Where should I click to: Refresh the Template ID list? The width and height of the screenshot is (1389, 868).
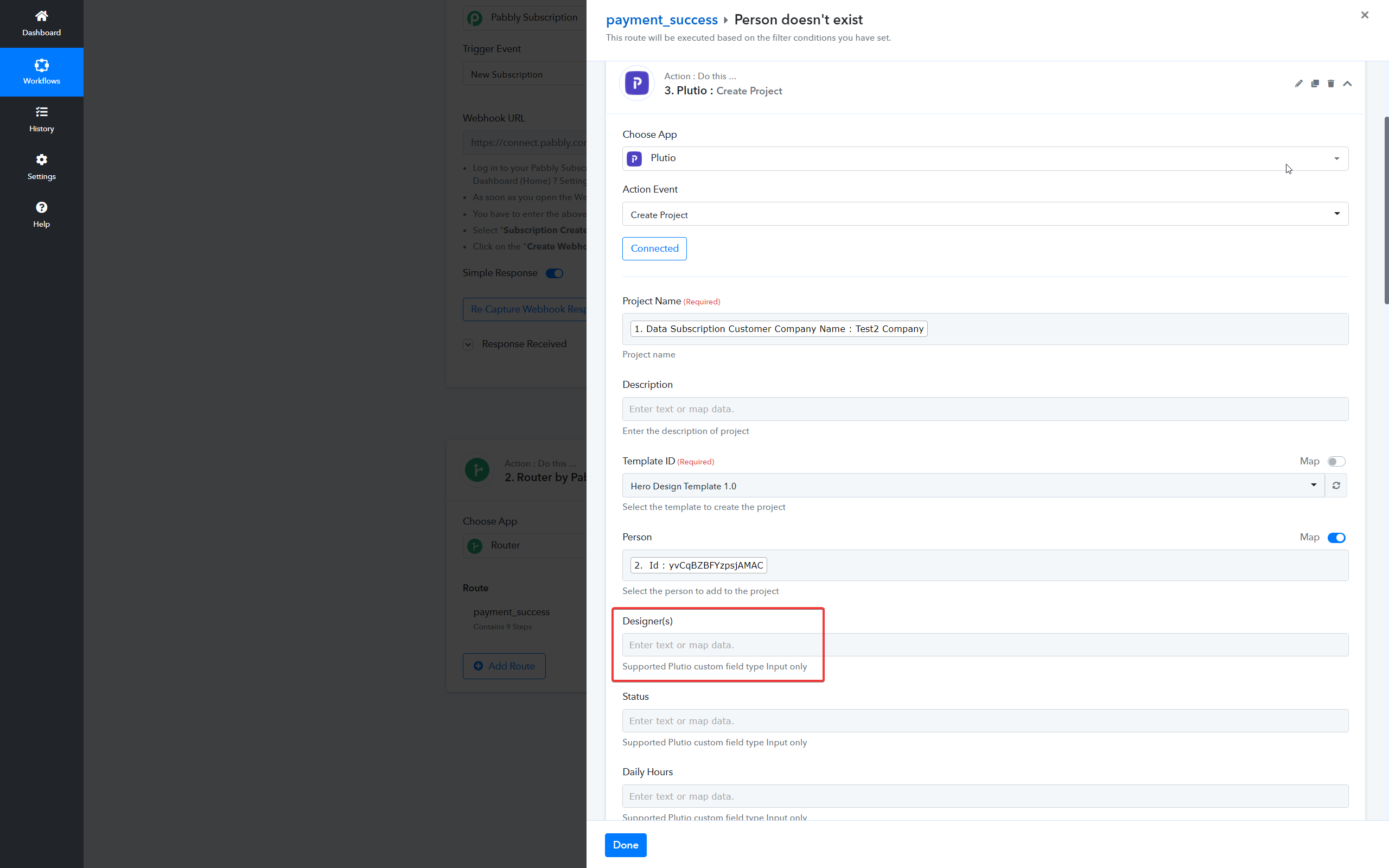pos(1336,486)
